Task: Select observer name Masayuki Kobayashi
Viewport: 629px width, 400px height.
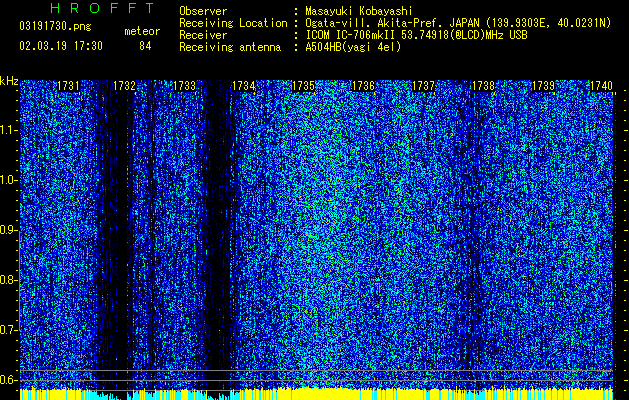Action: 359,12
